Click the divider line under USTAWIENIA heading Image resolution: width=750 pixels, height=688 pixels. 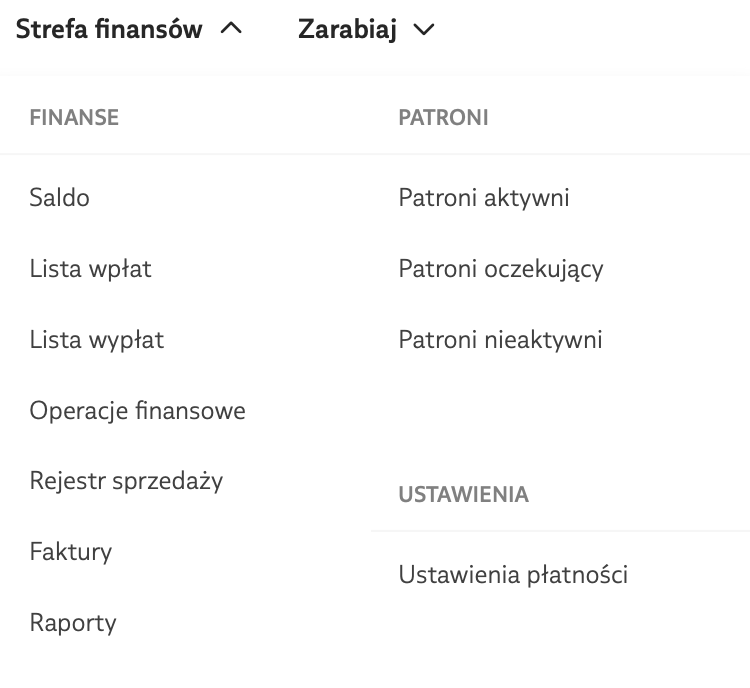click(560, 531)
